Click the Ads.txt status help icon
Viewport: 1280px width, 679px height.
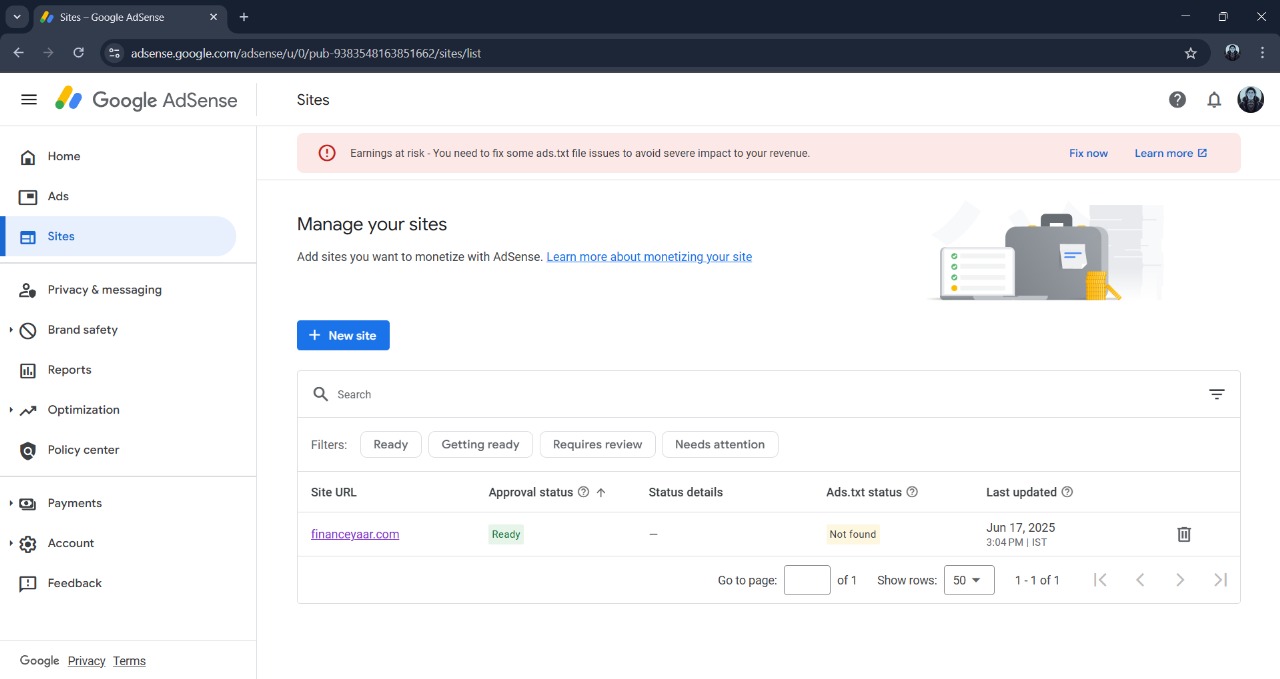pos(912,492)
